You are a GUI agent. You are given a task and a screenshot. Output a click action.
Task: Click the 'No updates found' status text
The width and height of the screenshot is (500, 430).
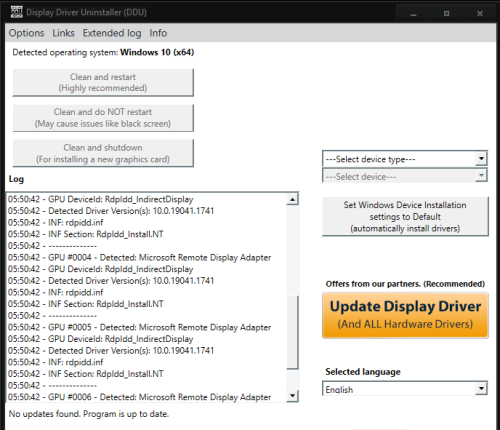[x=89, y=414]
